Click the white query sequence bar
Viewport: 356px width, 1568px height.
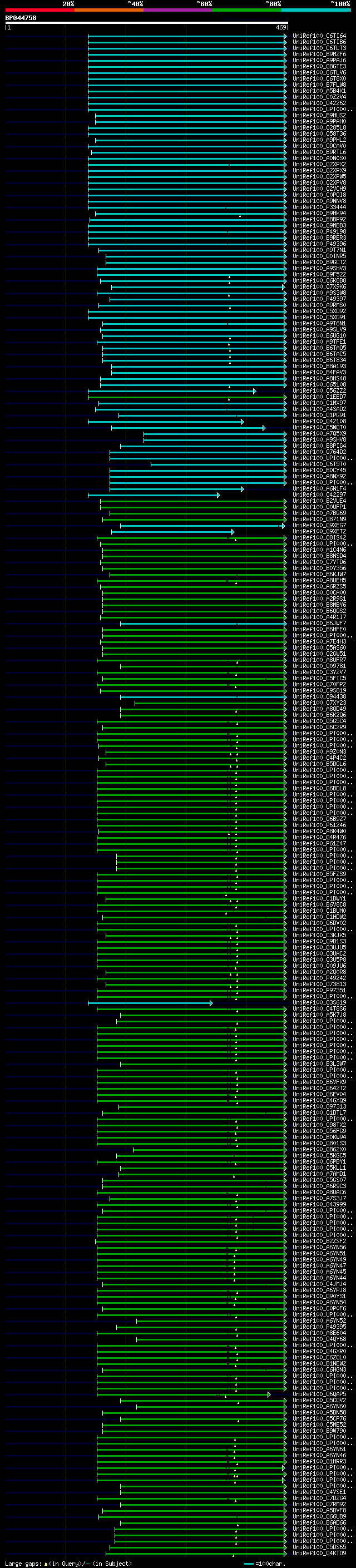[x=147, y=22]
